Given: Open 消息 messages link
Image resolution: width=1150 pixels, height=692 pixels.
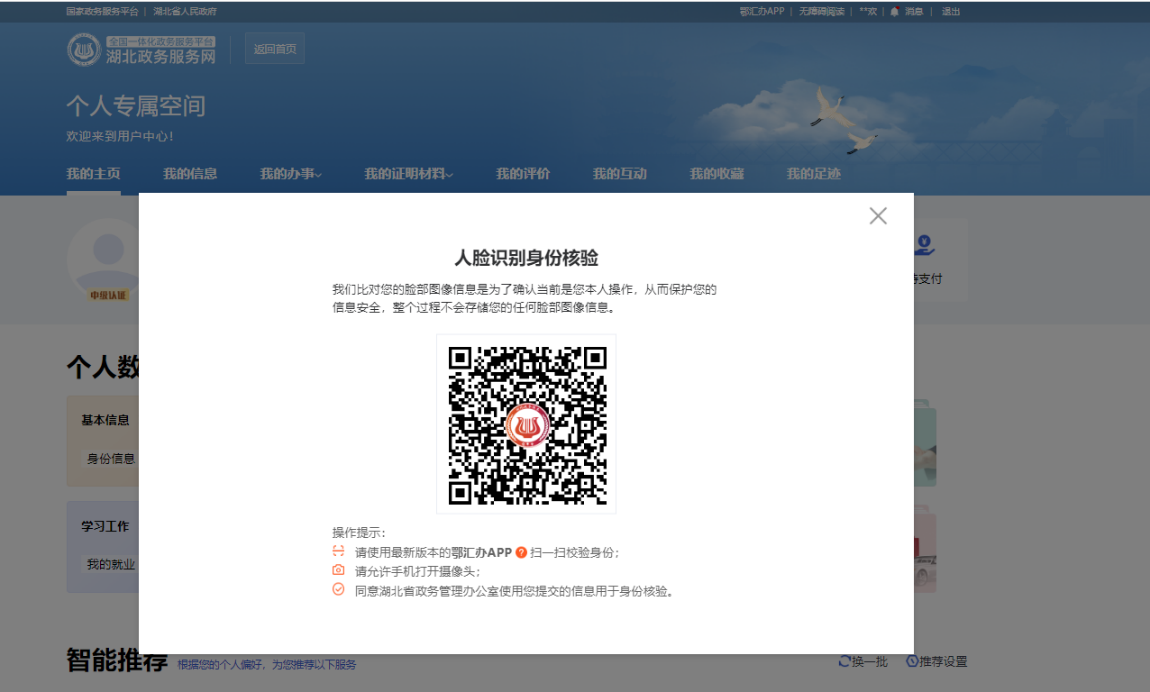Looking at the screenshot, I should click(x=914, y=11).
